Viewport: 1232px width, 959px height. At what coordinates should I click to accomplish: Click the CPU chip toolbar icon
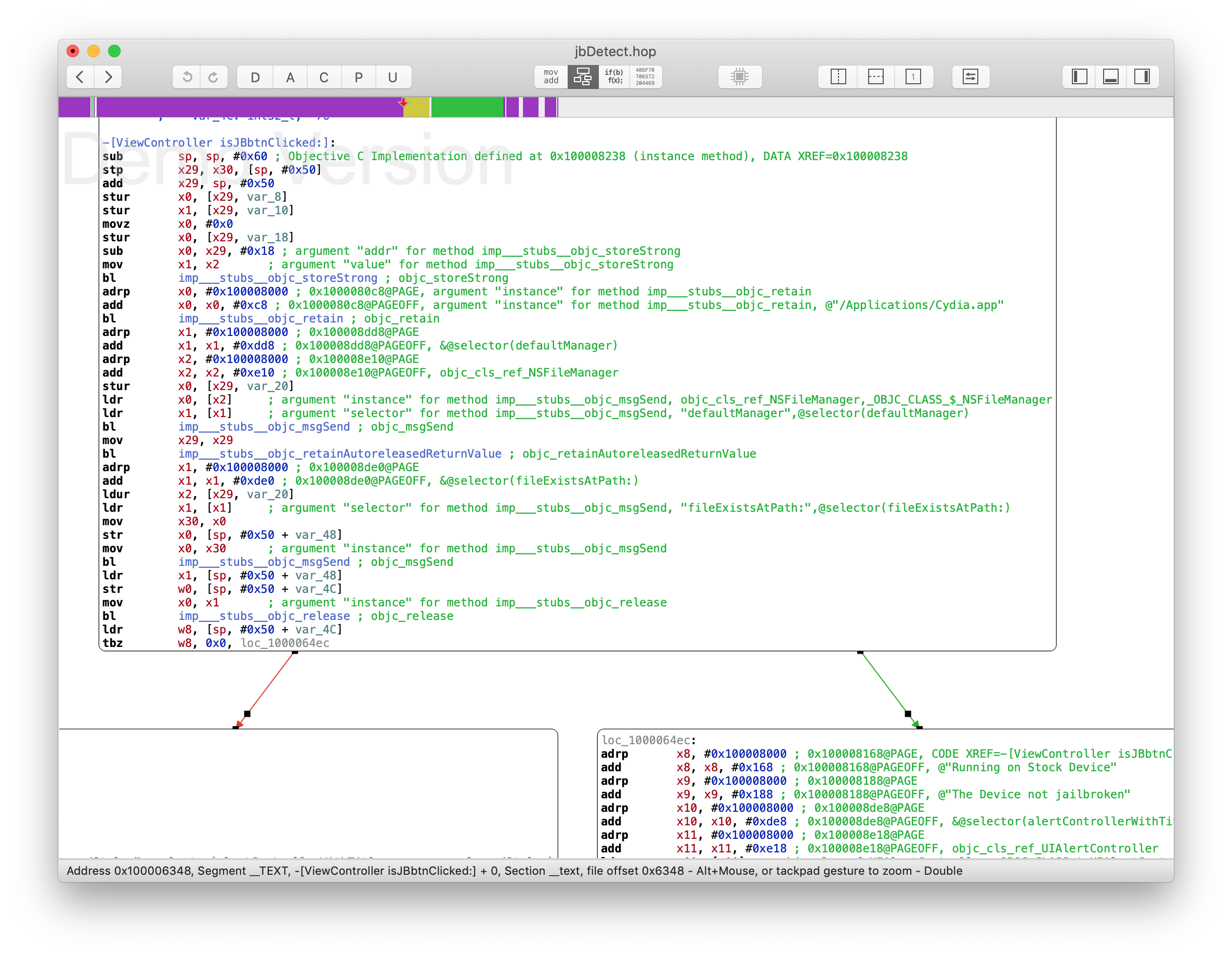pos(740,77)
